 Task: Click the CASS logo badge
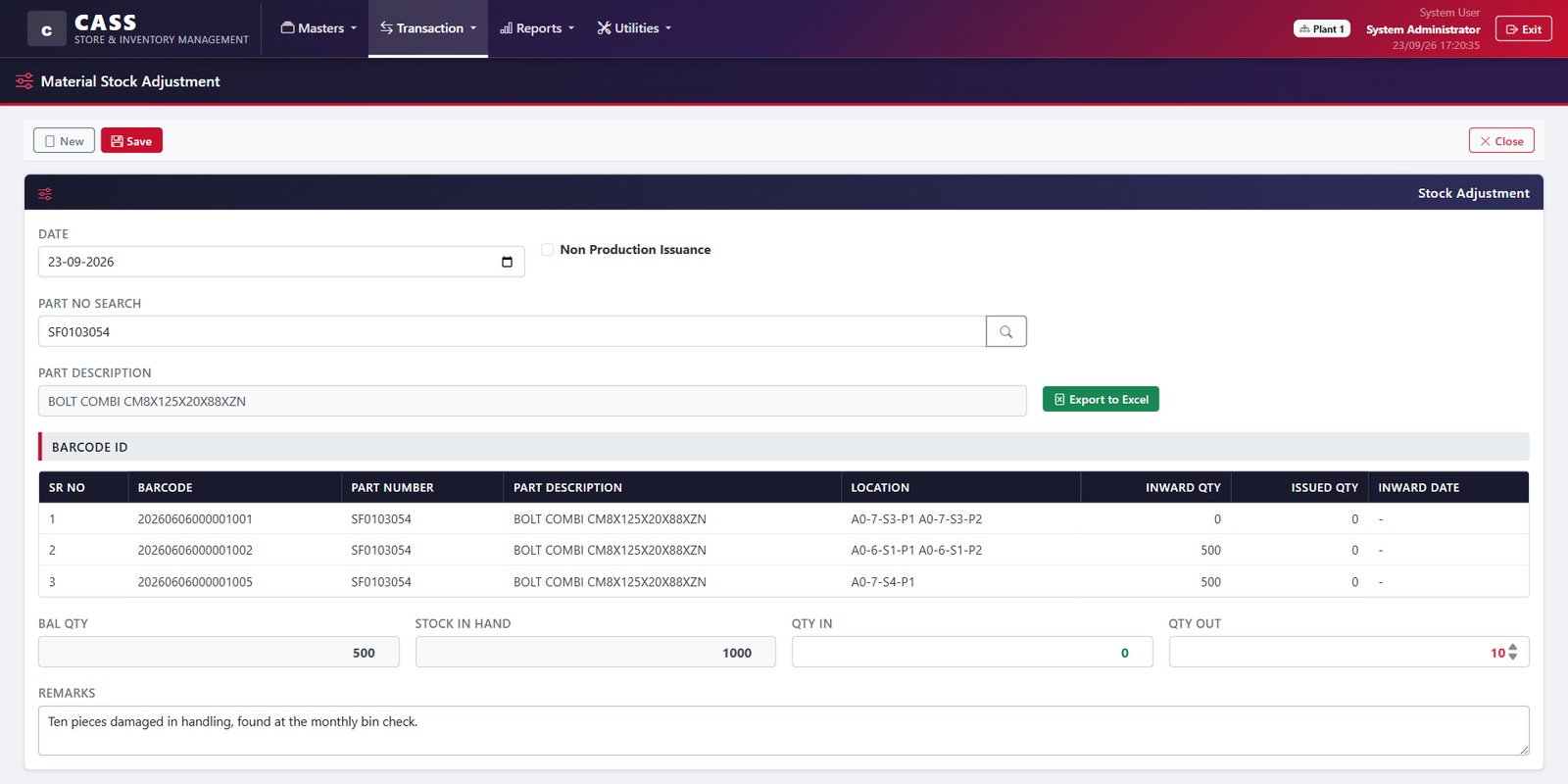click(x=46, y=29)
